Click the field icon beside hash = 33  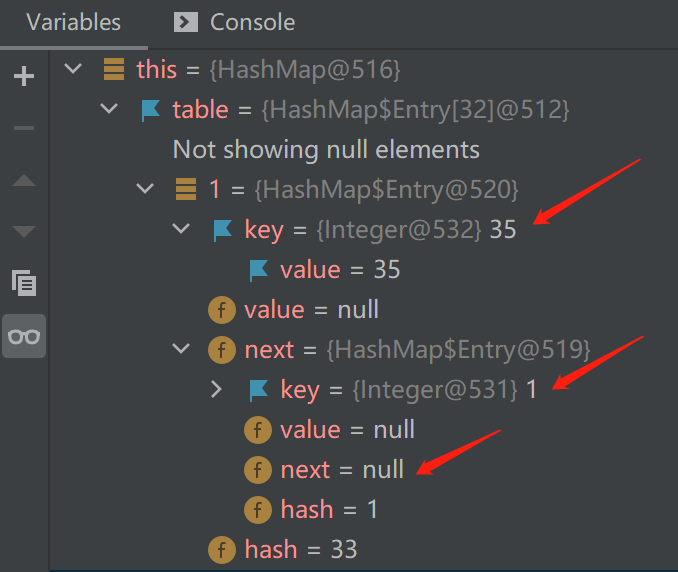coord(222,549)
